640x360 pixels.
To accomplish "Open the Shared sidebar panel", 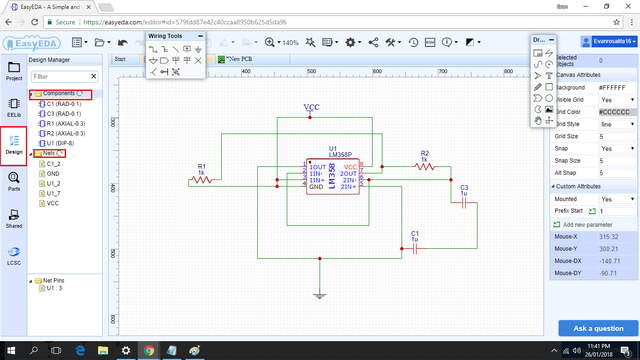I will pos(14,219).
